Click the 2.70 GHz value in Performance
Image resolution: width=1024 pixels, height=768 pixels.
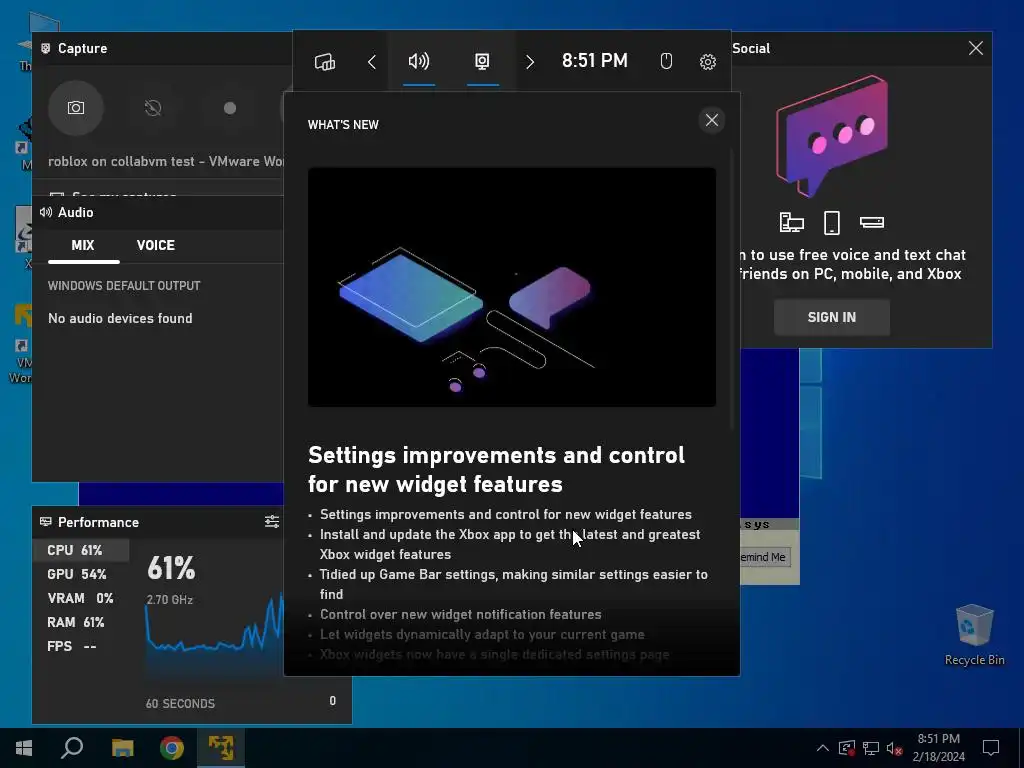169,600
